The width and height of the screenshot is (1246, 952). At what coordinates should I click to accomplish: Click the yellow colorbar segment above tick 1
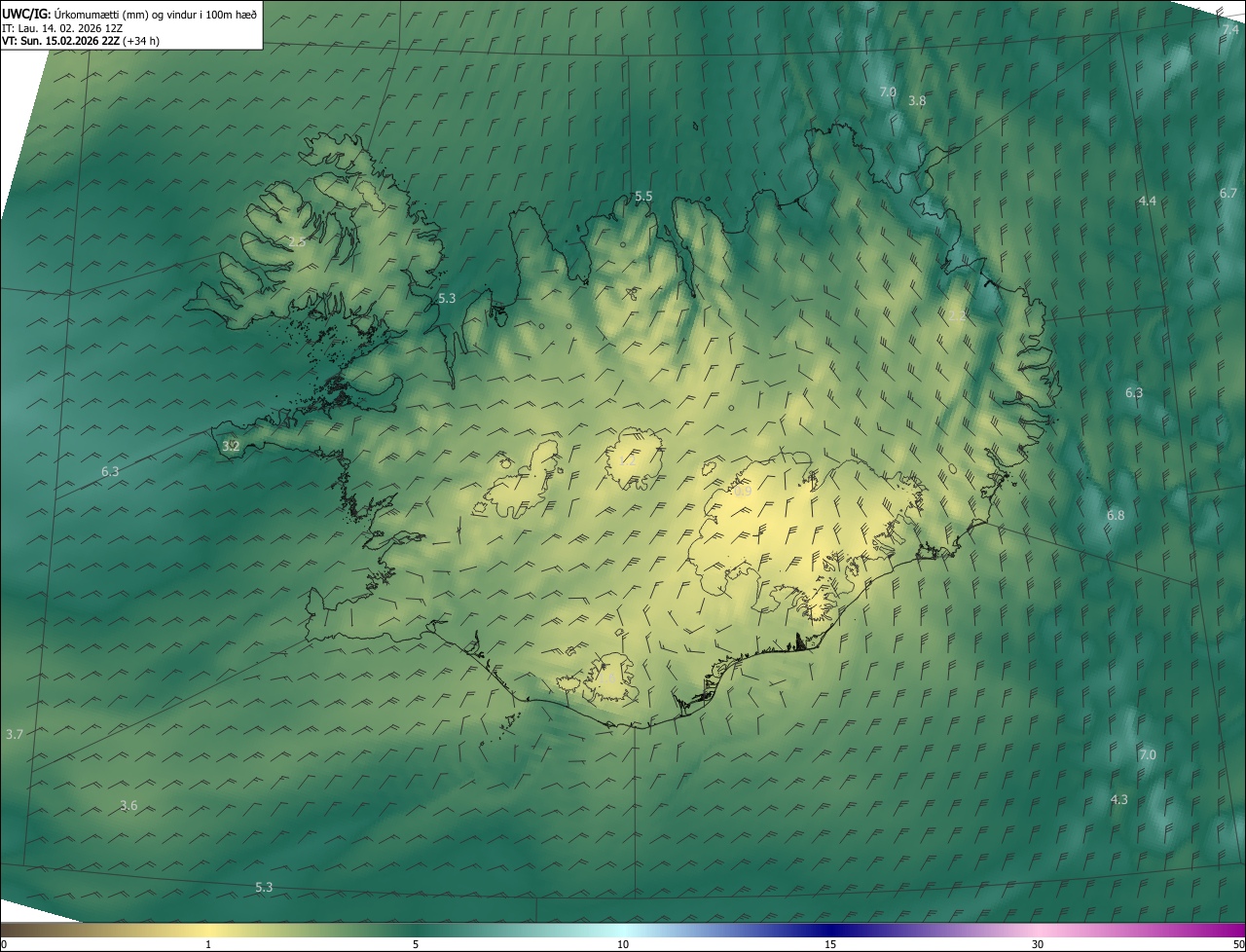(x=208, y=931)
